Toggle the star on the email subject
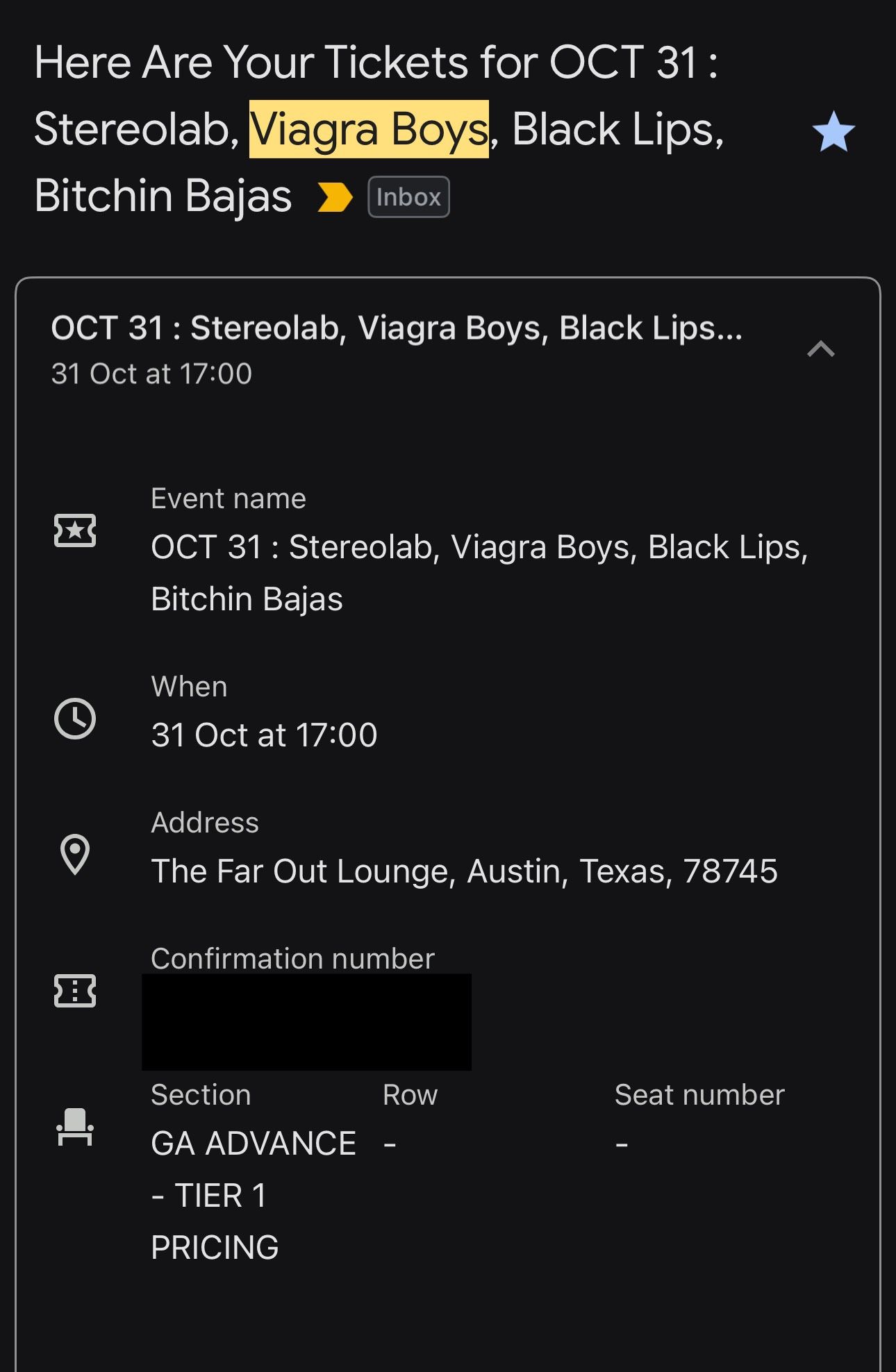The height and width of the screenshot is (1372, 896). coord(833,132)
